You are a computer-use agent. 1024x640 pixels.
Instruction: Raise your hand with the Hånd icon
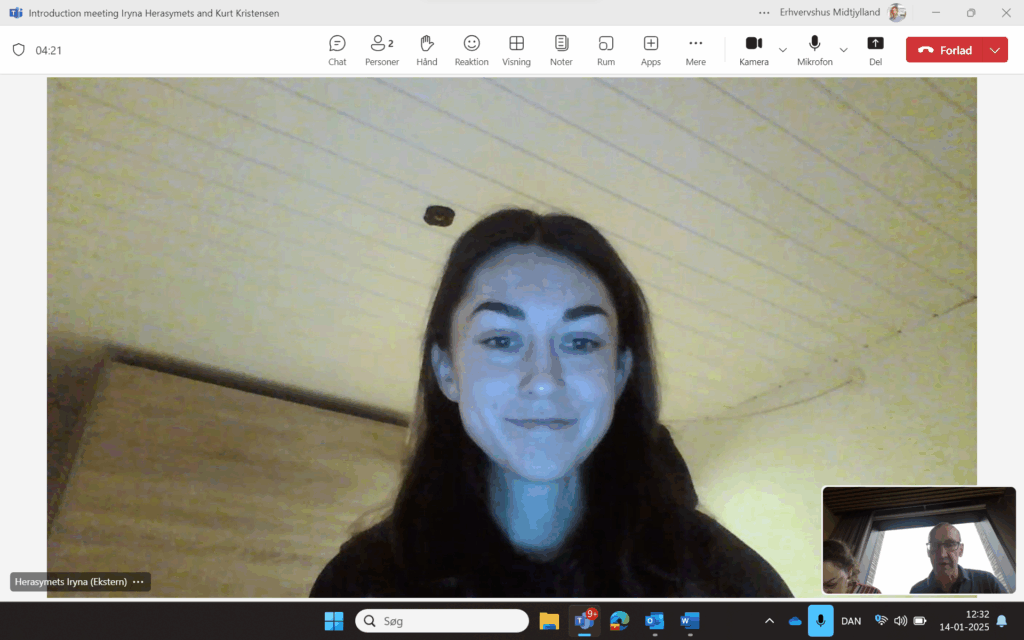pos(426,48)
